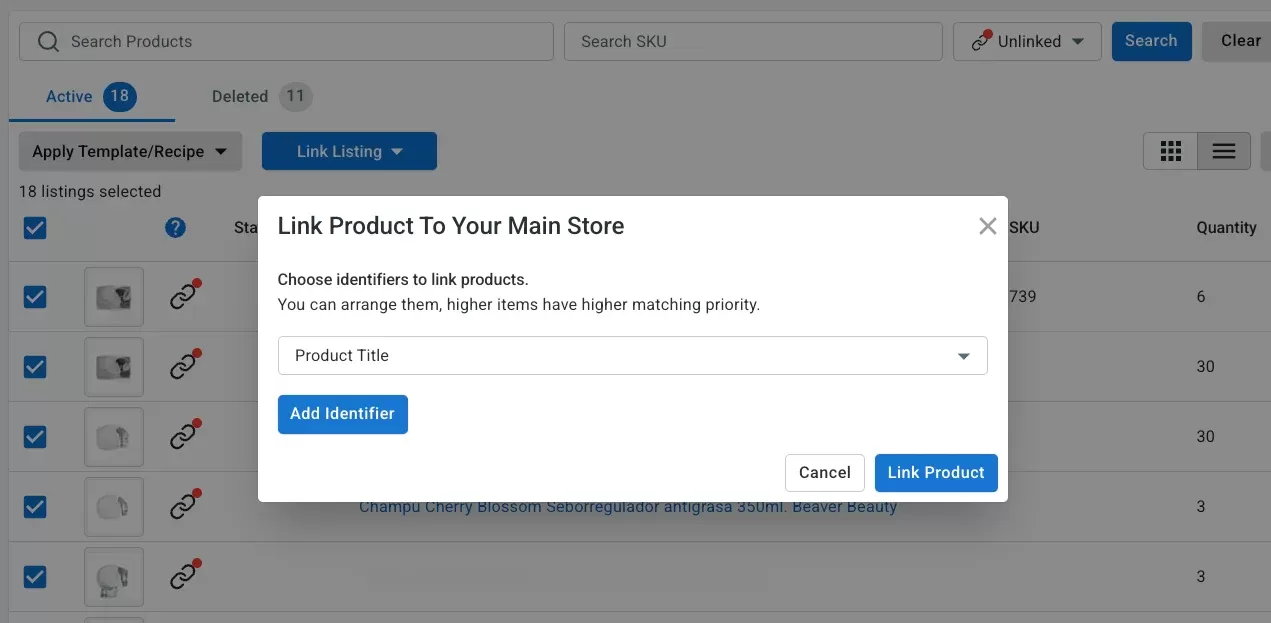1271x623 pixels.
Task: Expand the Apply Template/Recipe dropdown
Action: [x=129, y=151]
